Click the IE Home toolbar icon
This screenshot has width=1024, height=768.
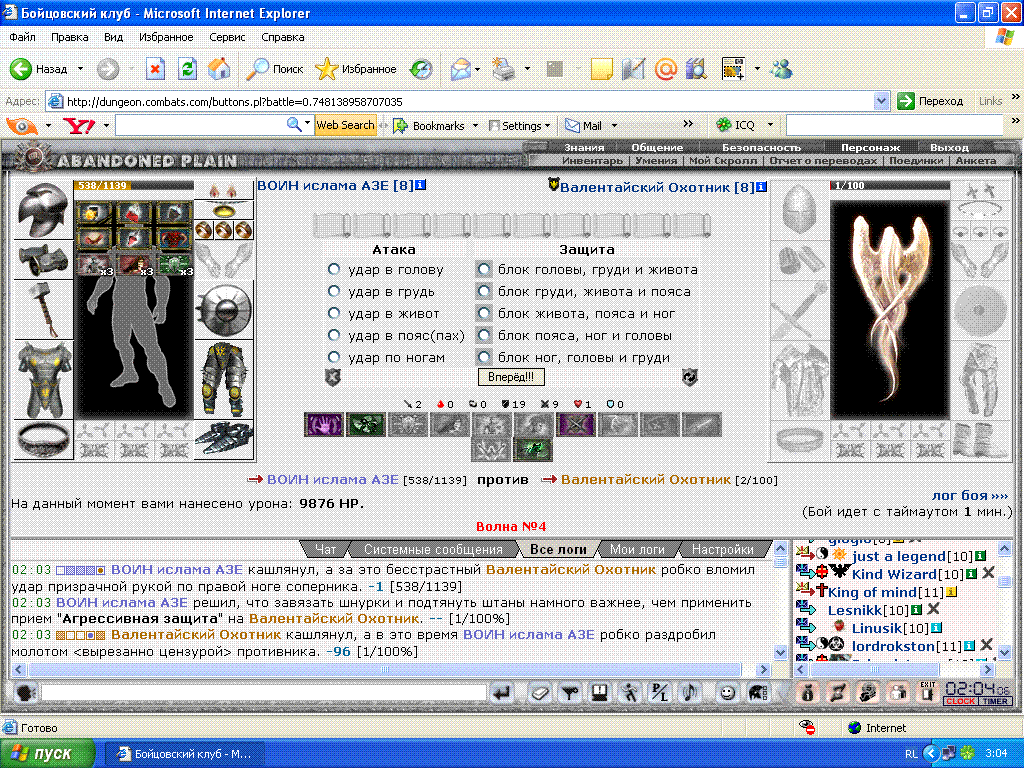(219, 69)
